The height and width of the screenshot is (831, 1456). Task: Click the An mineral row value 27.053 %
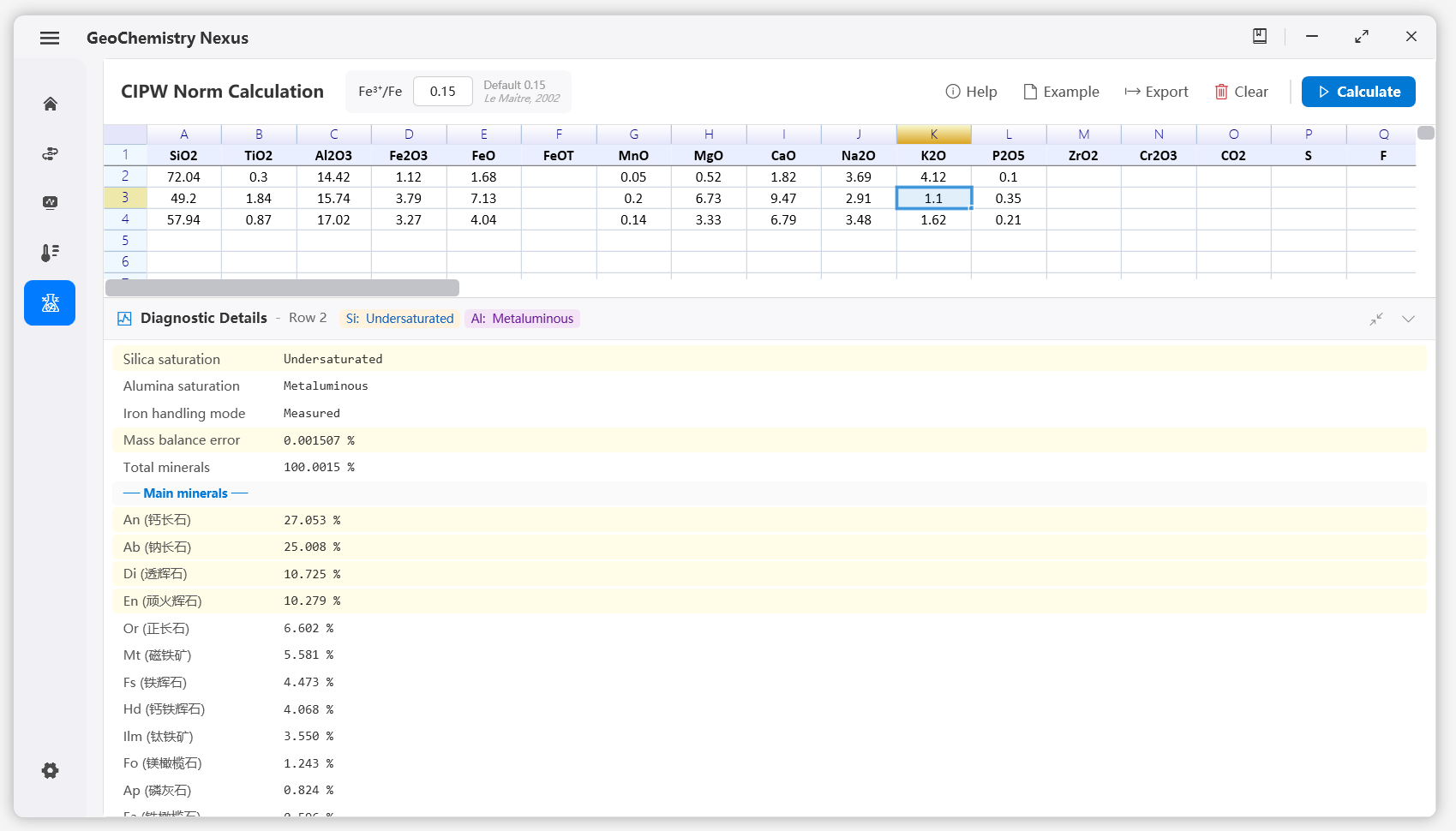pos(312,520)
